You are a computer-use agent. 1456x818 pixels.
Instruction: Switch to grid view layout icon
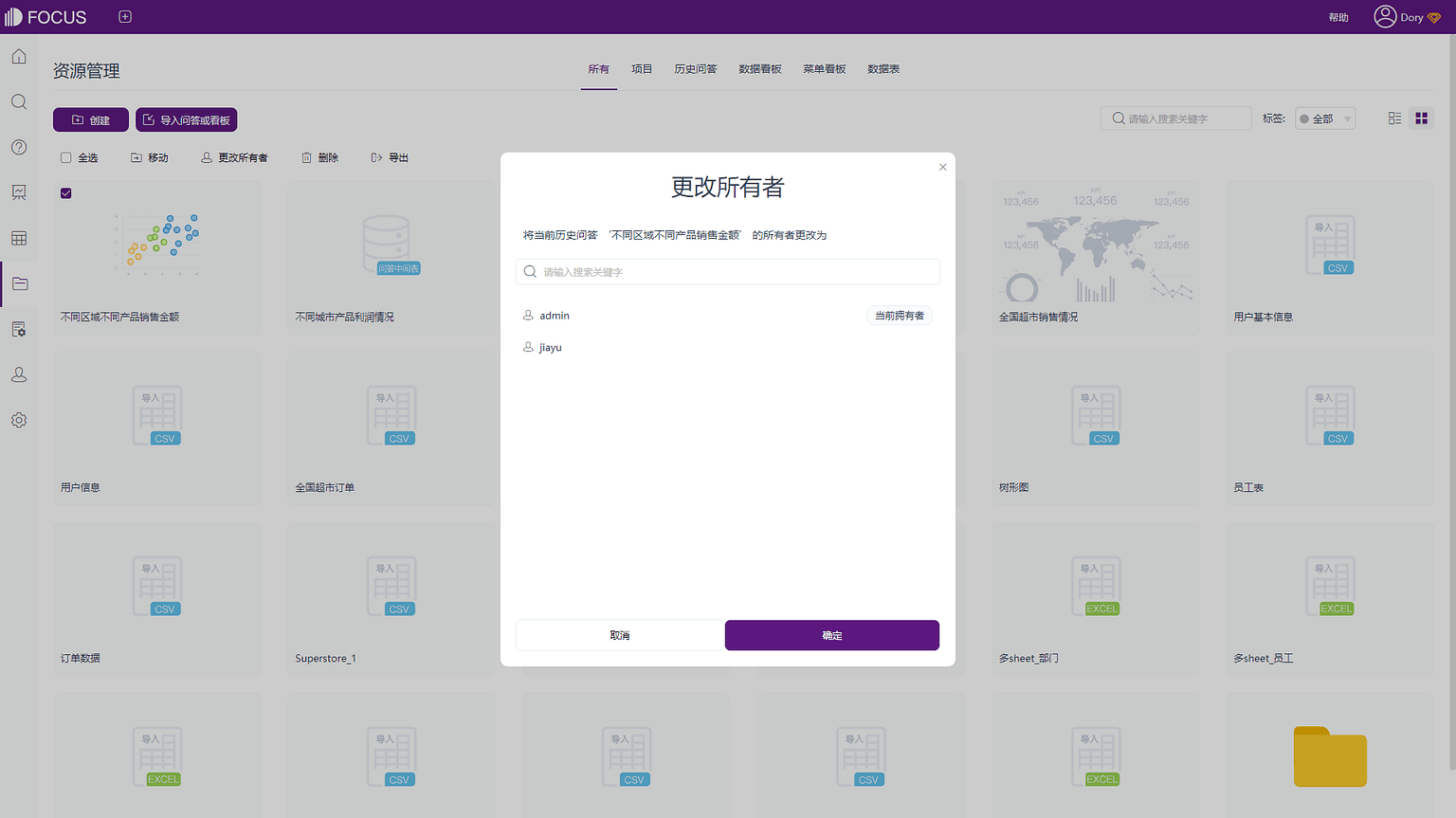click(x=1421, y=118)
